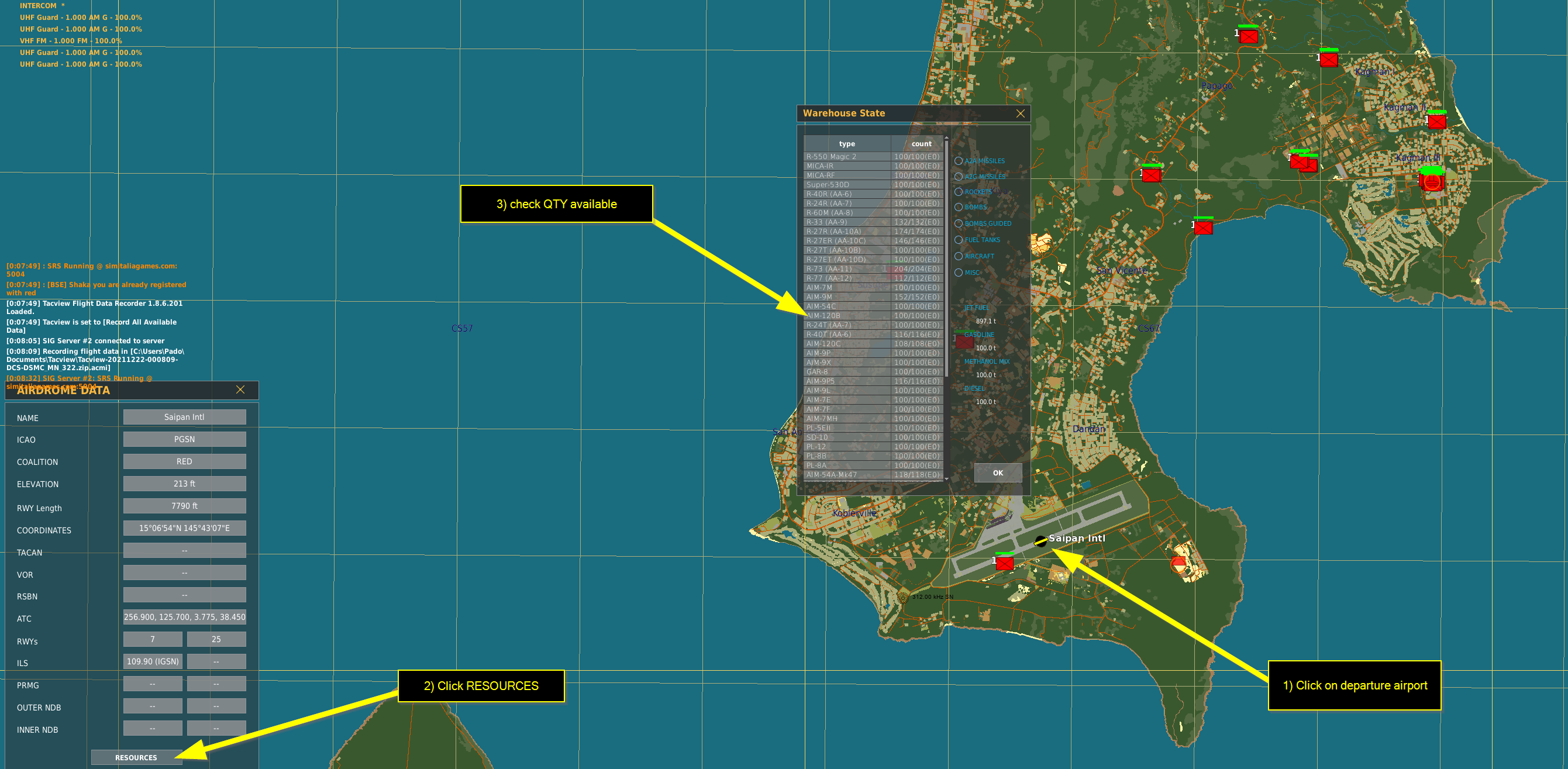The height and width of the screenshot is (769, 1568).
Task: Click the VHF FM - 1.000 FM radio line
Action: tap(71, 41)
